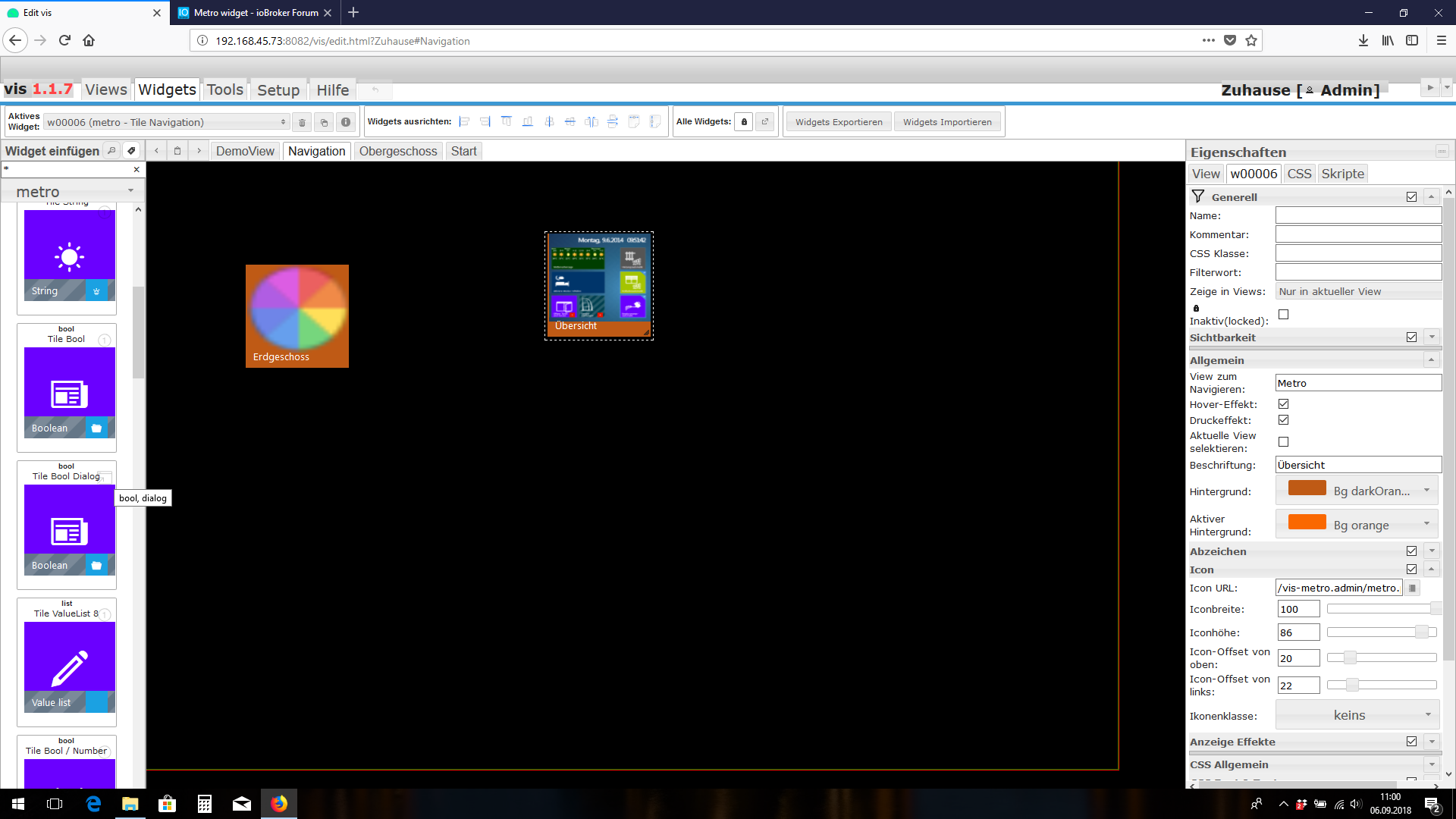Click Widgets Importieren button
Image resolution: width=1456 pixels, height=819 pixels.
[947, 122]
